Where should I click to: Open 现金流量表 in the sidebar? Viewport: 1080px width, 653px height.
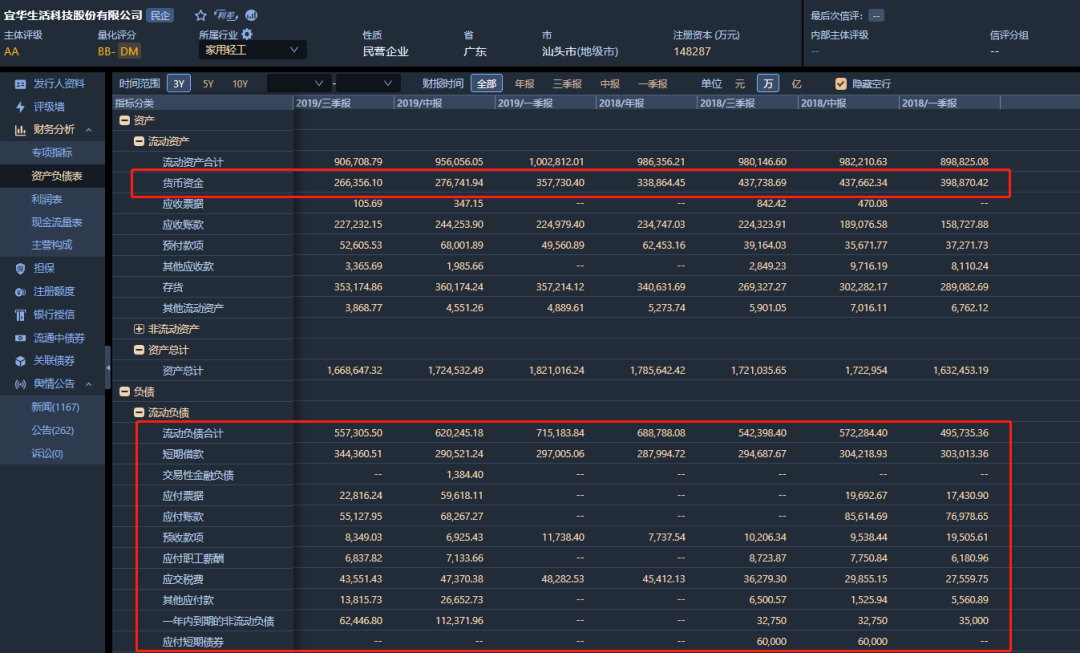56,222
